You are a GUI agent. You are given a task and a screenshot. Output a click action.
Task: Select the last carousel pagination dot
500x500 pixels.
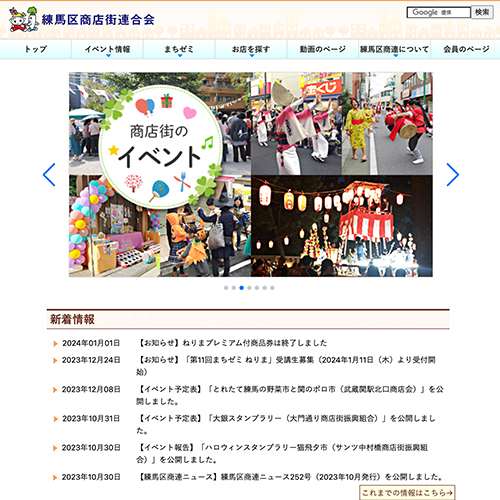tap(272, 288)
